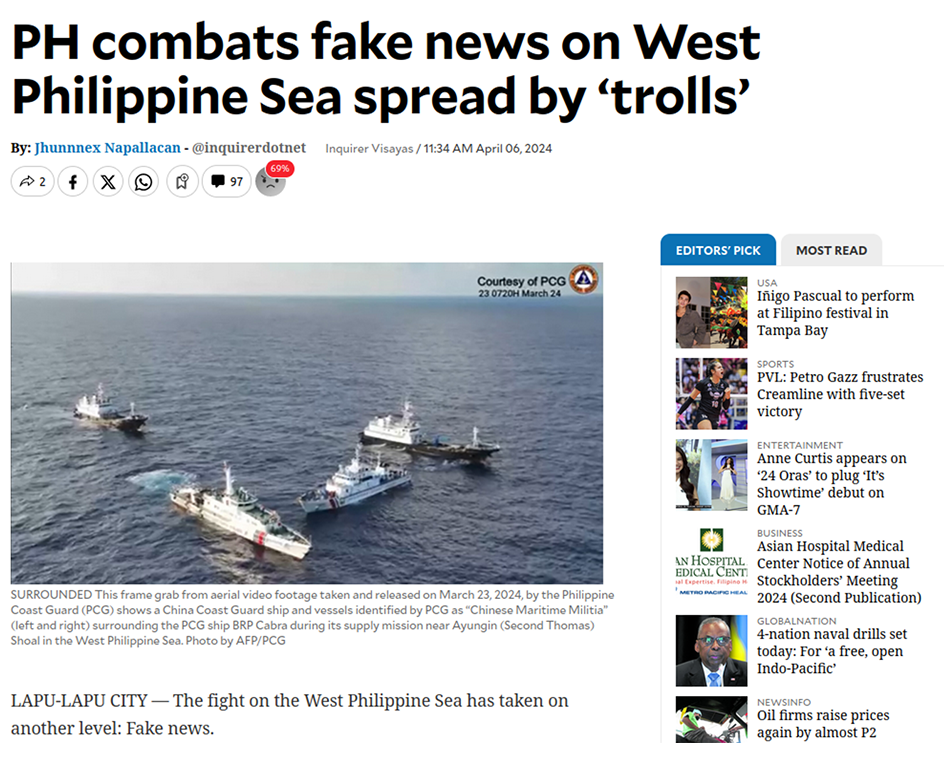The image size is (944, 768).
Task: Click the share arrow icon with count 2
Action: point(33,181)
